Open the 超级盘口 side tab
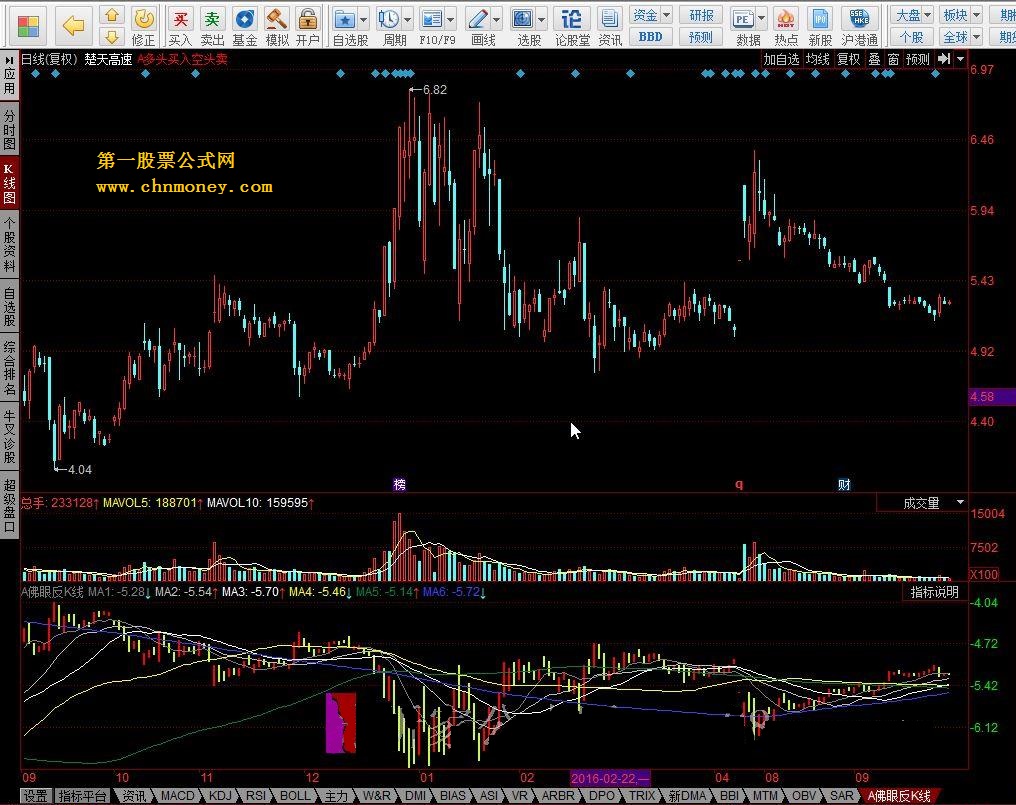1016x805 pixels. coord(9,506)
